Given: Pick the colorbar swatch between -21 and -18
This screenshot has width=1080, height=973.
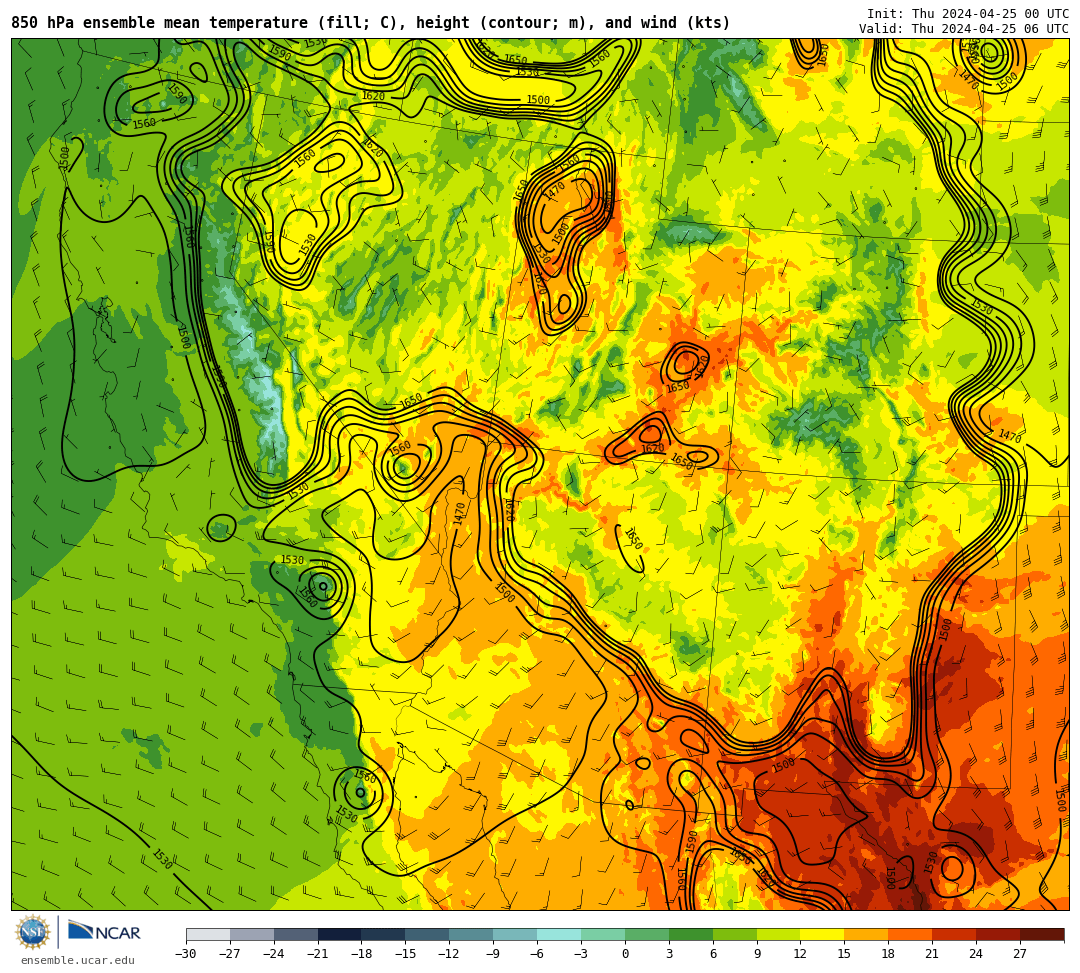Looking at the screenshot, I should [340, 934].
